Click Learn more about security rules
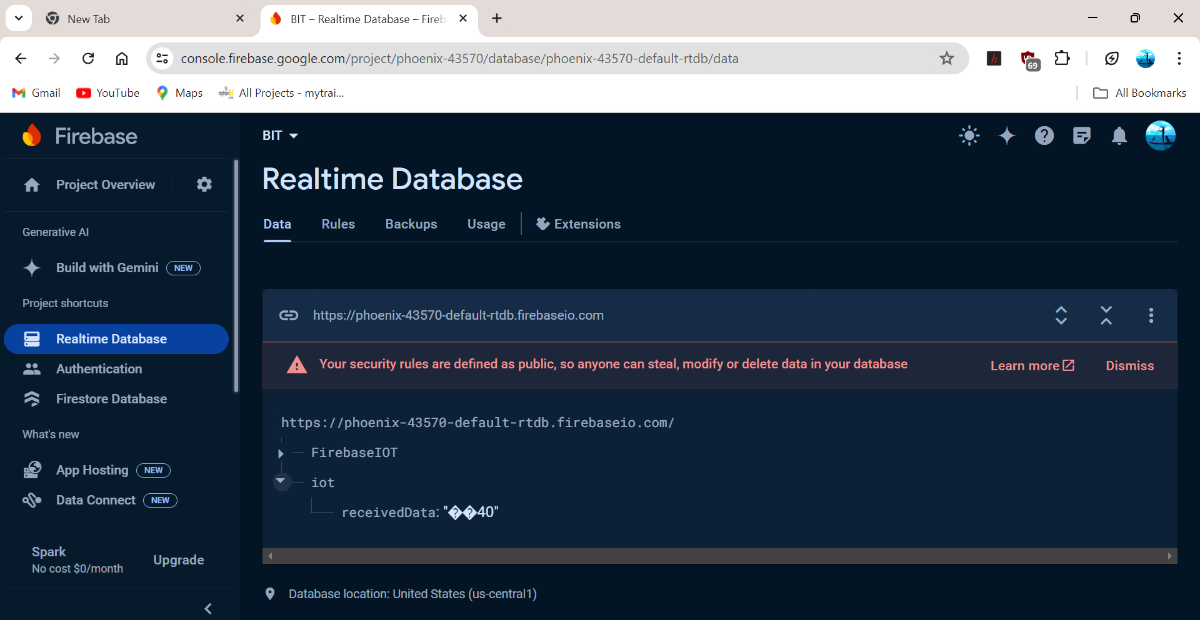The image size is (1200, 620). point(1032,366)
